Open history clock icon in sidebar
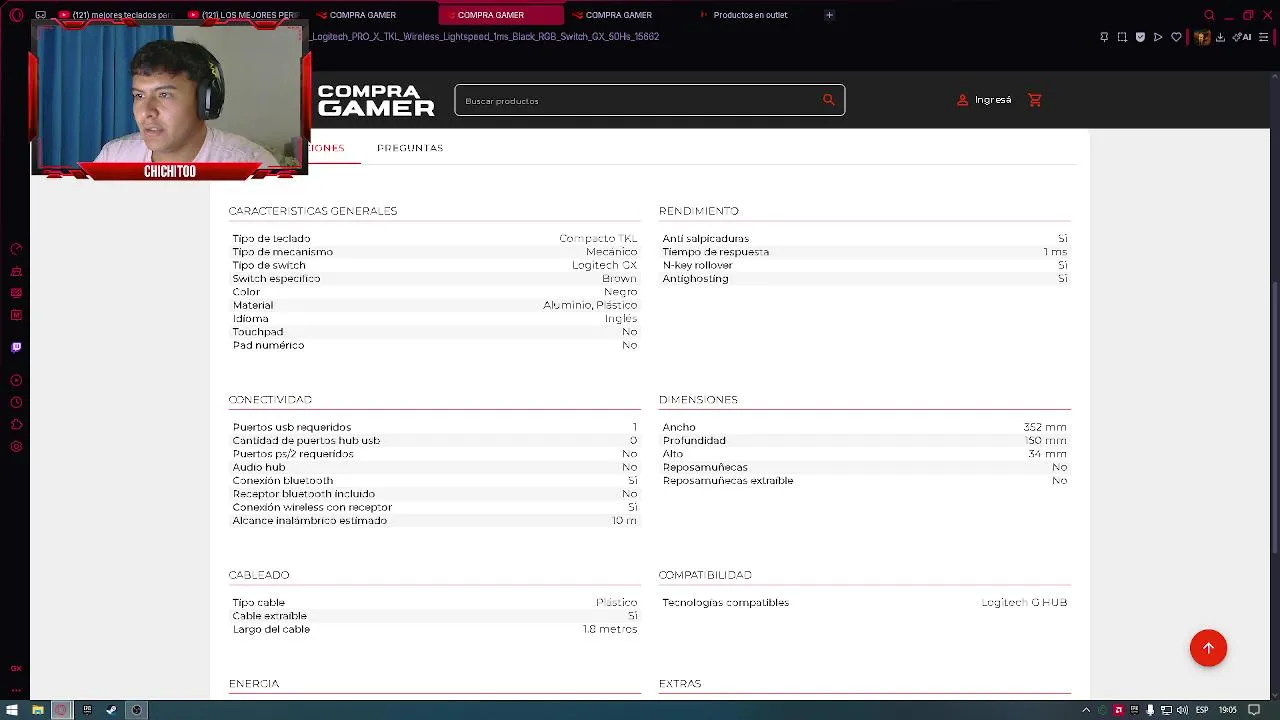Screen dimensions: 1280x720 [16, 402]
